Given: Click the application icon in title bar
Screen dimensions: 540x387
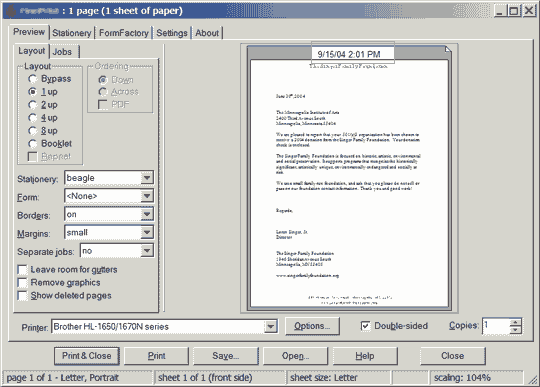Looking at the screenshot, I should click(x=11, y=11).
